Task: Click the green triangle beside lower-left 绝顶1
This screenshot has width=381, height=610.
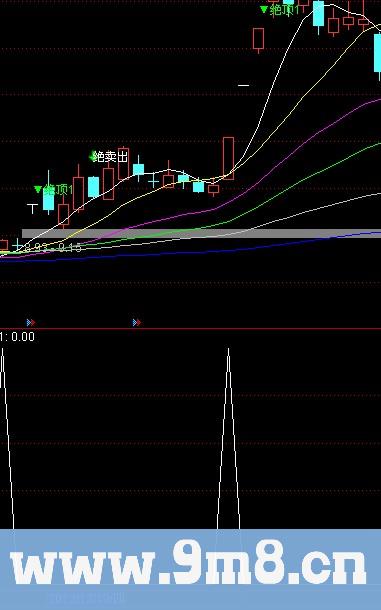Action: [x=38, y=189]
